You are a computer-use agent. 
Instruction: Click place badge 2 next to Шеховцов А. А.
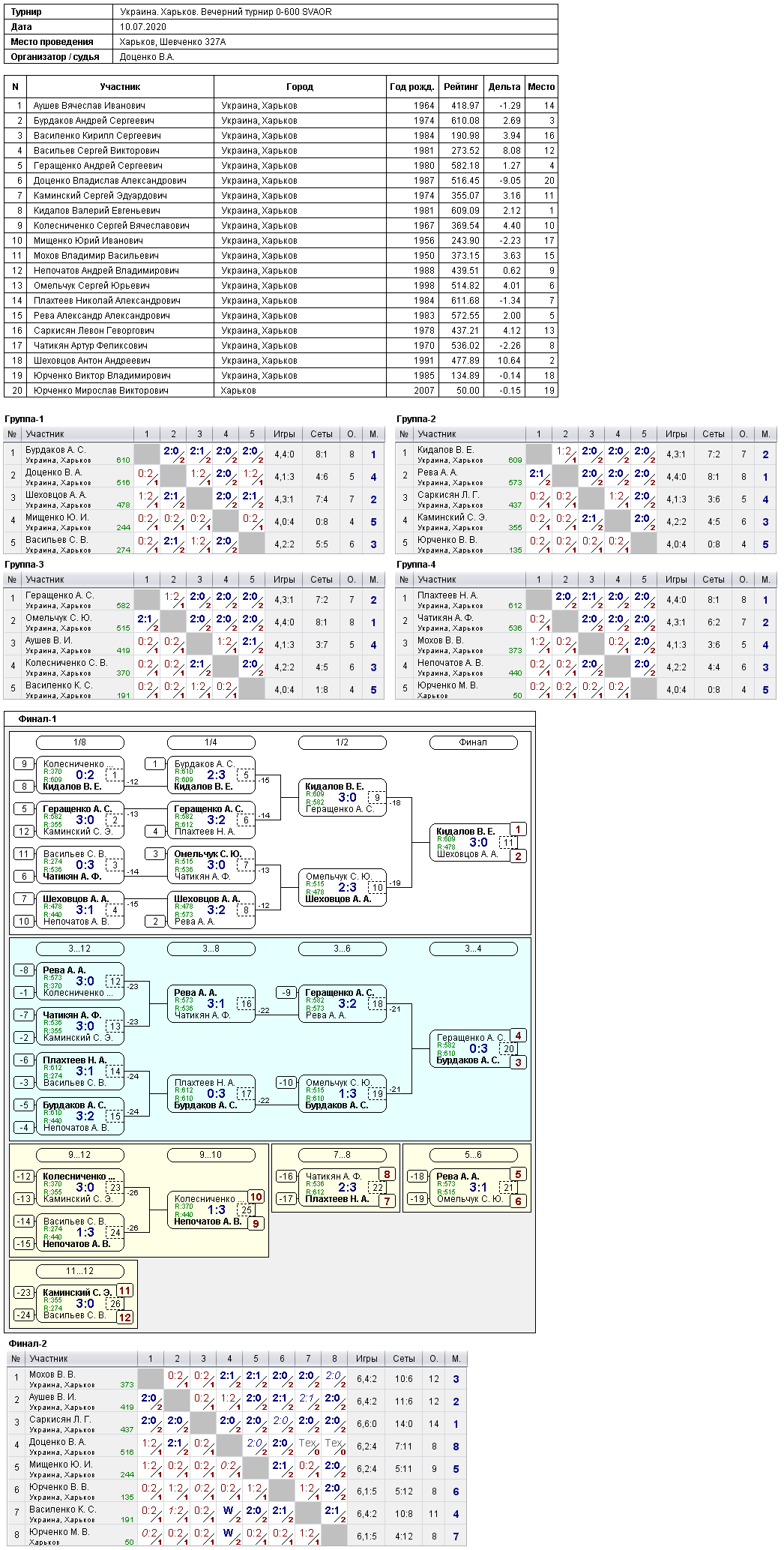click(518, 856)
